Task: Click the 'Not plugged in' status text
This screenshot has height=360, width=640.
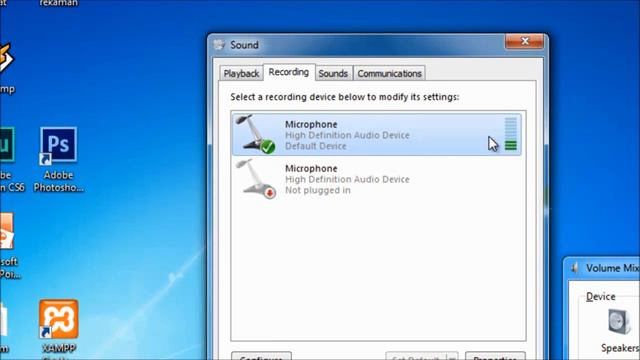Action: 318,190
